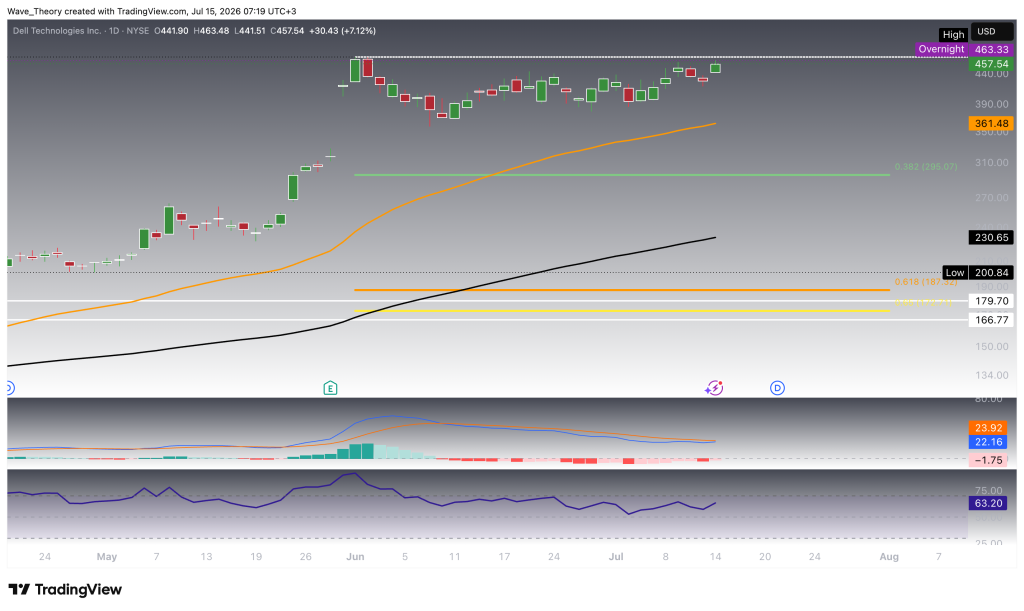Click the blue dividend D marker icon

pyautogui.click(x=777, y=388)
